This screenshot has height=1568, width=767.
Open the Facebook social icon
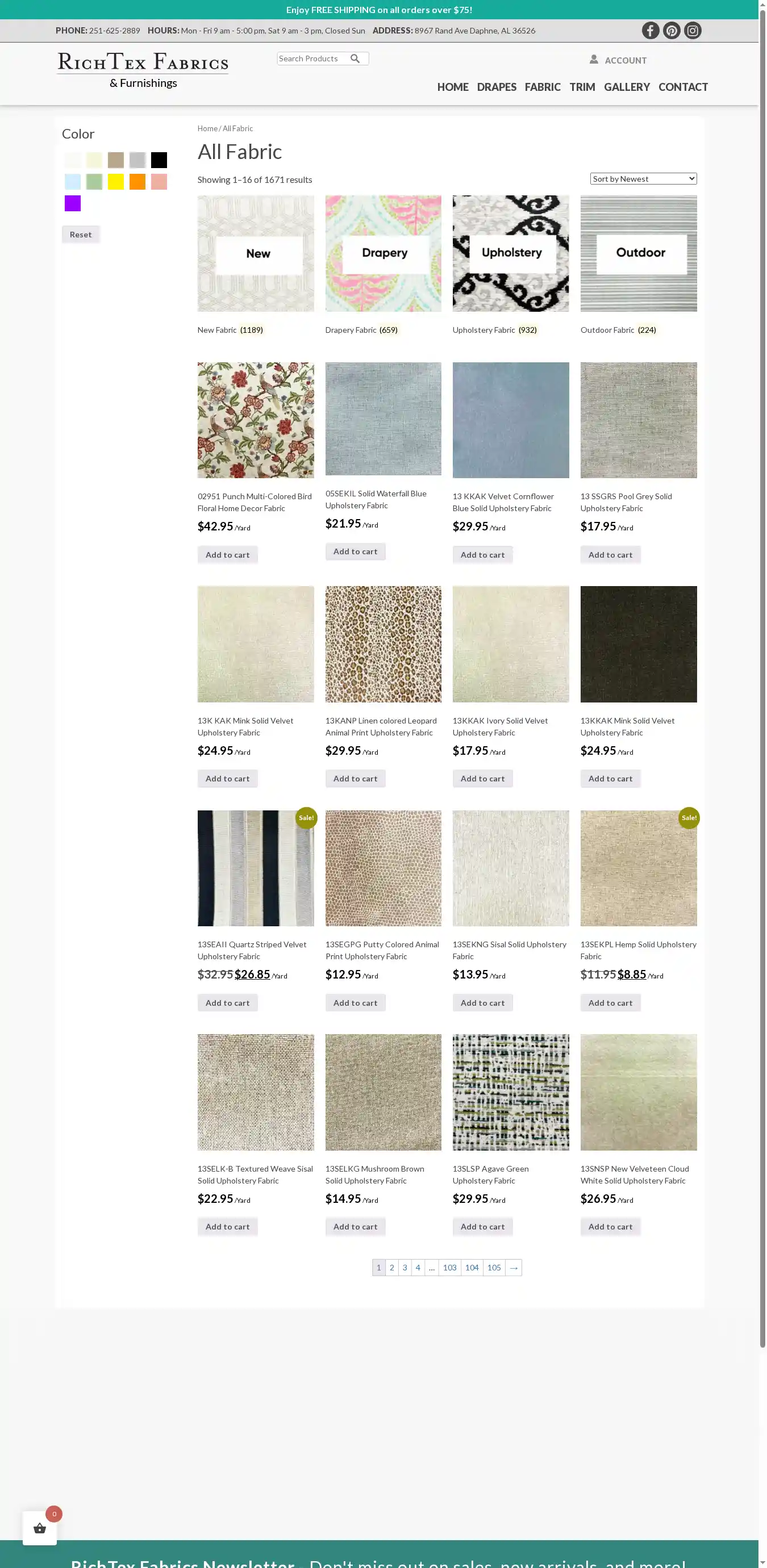[x=651, y=31]
